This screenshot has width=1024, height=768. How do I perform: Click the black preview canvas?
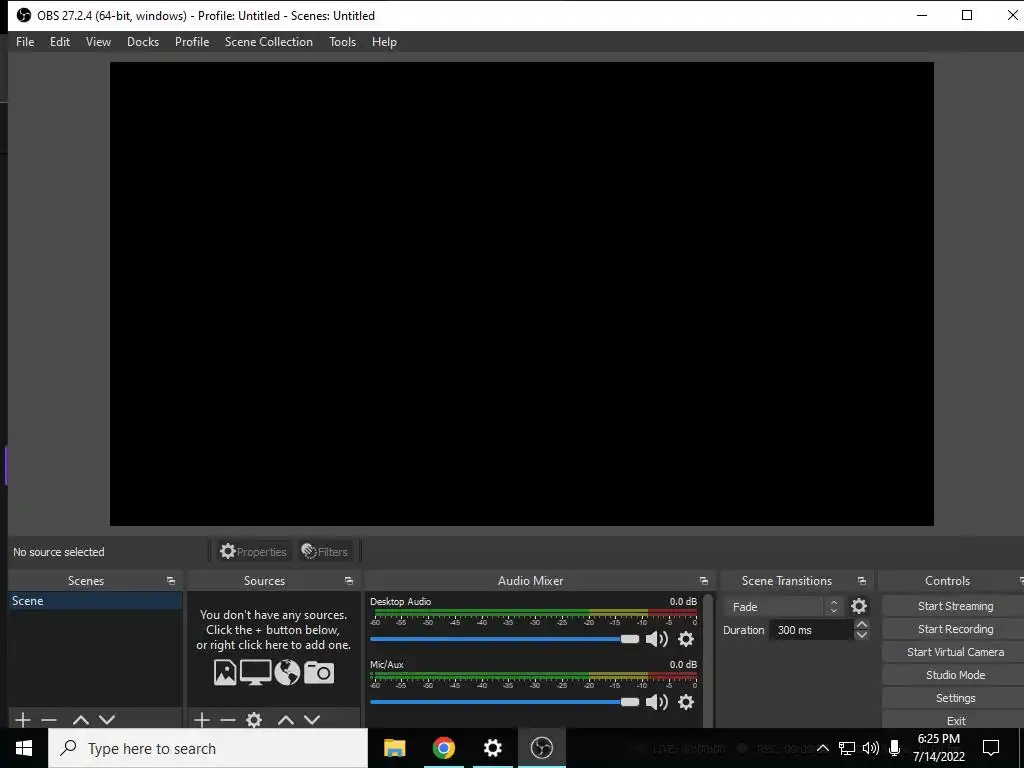(x=521, y=293)
